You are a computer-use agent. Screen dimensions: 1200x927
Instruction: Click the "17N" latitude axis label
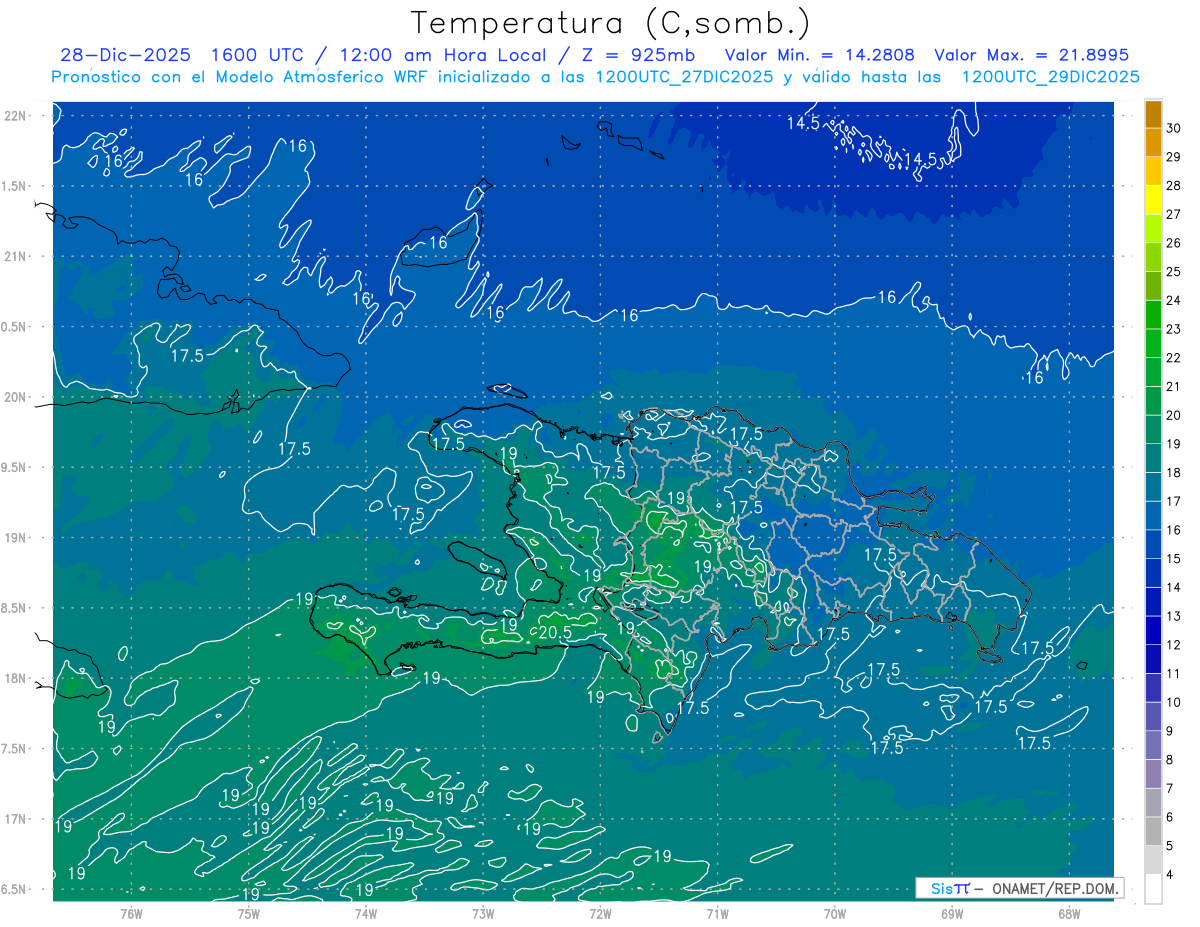coord(14,819)
